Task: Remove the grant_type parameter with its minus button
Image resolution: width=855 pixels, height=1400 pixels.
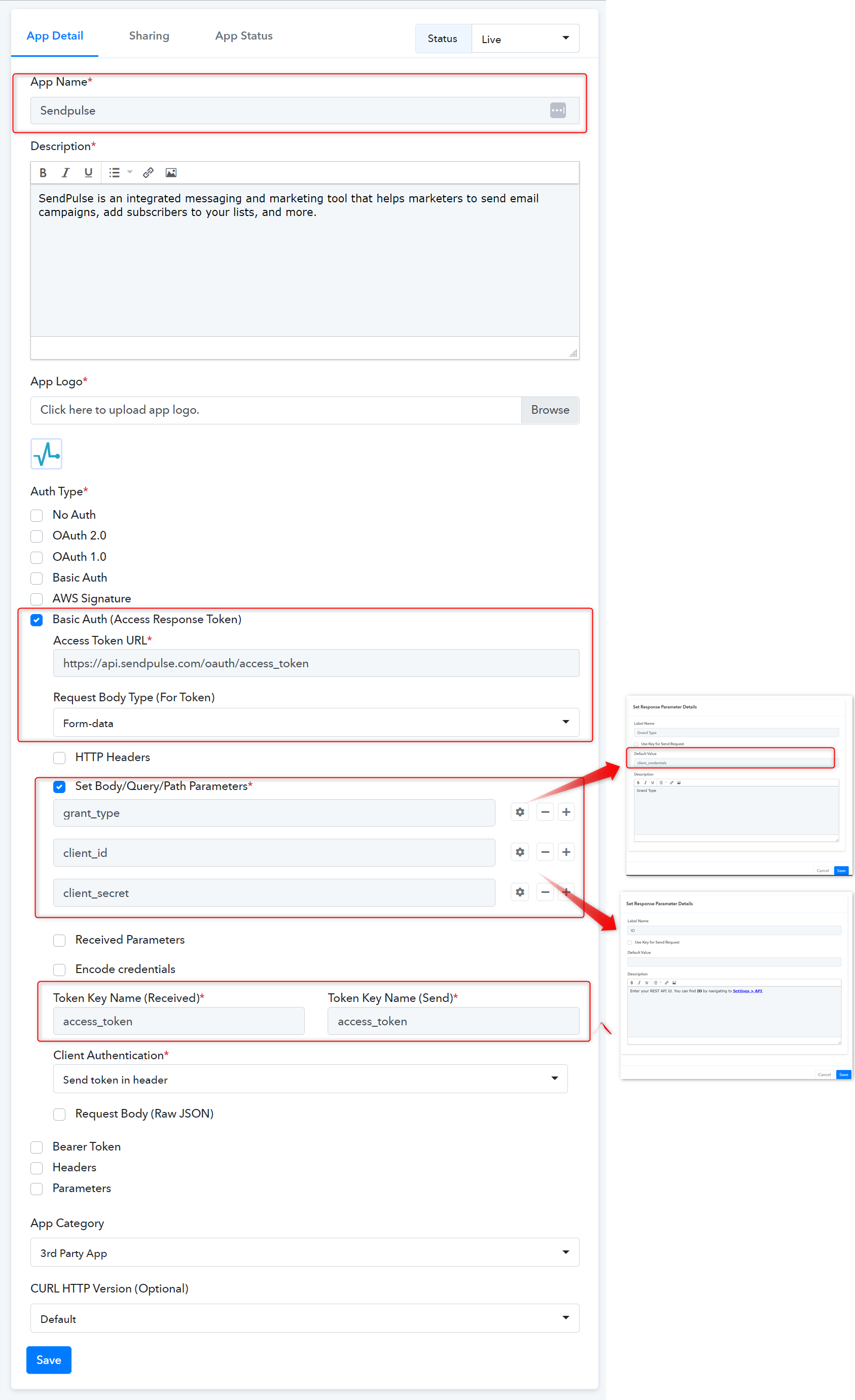Action: pyautogui.click(x=545, y=812)
